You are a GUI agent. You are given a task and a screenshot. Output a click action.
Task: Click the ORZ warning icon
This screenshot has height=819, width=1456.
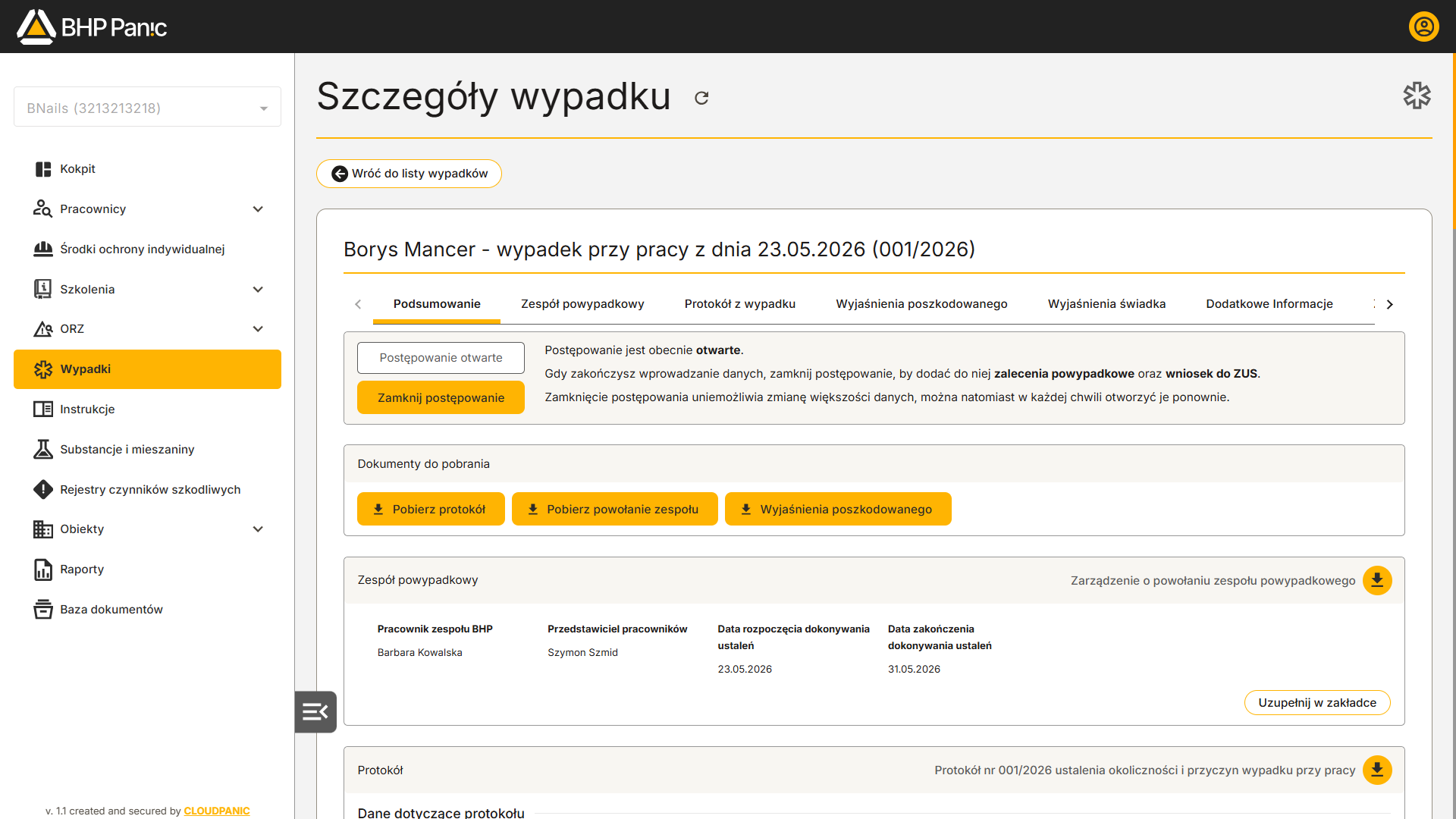[43, 329]
